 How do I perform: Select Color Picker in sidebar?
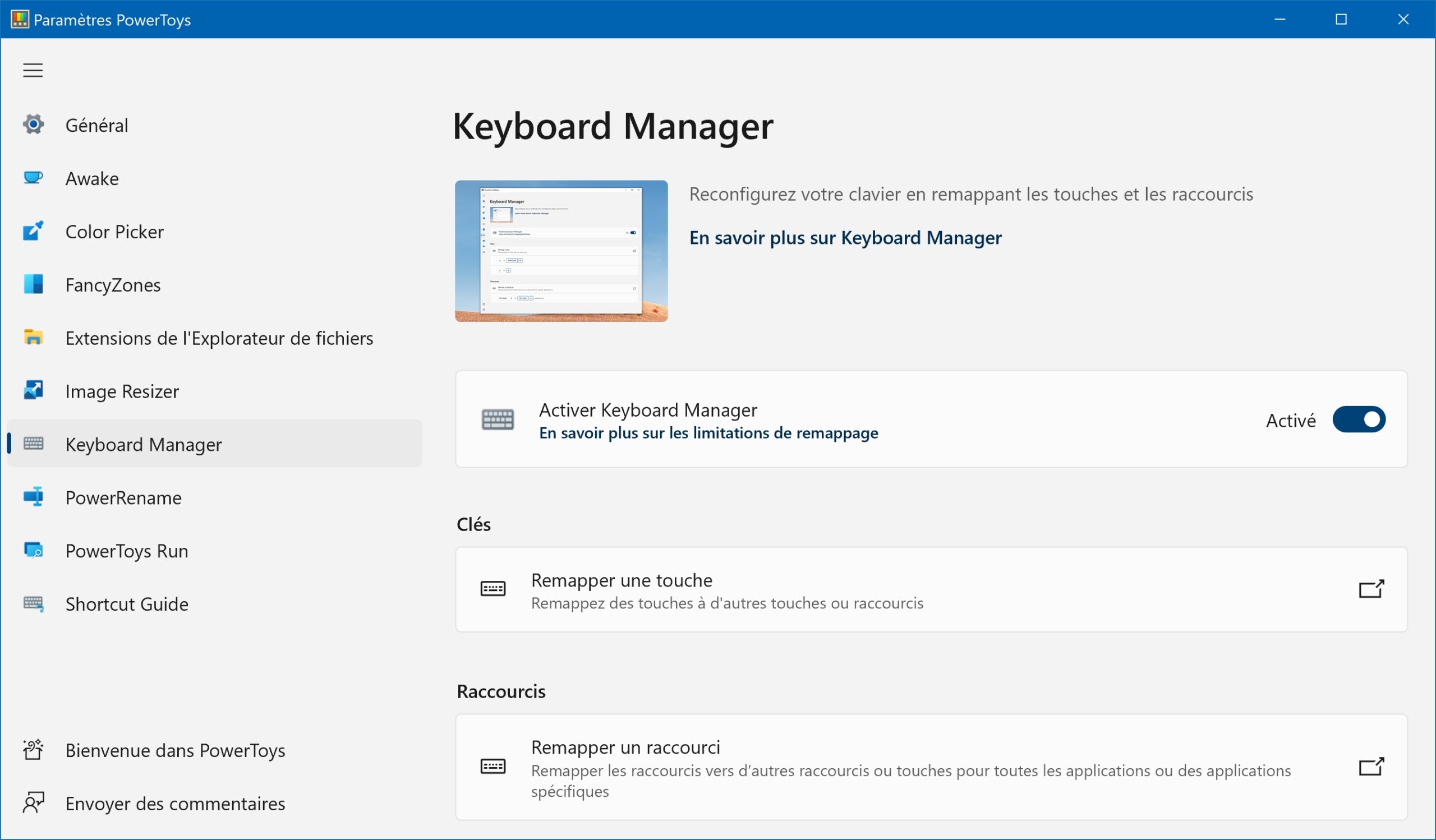[214, 231]
